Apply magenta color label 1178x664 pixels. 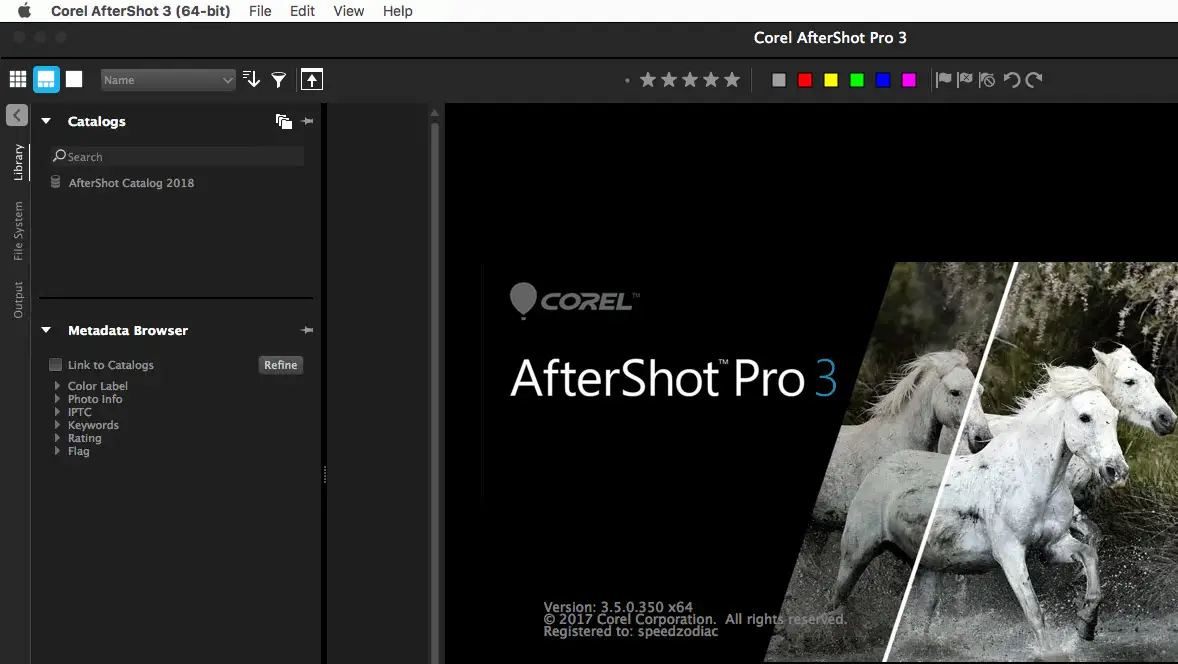pyautogui.click(x=909, y=80)
